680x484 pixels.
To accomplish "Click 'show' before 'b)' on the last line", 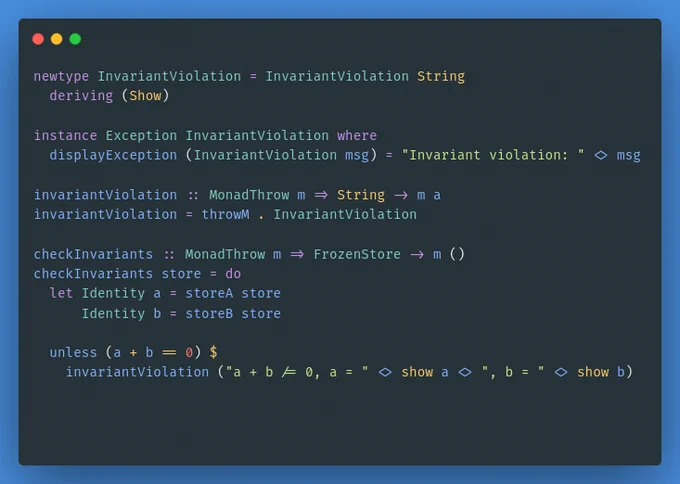I will [x=593, y=372].
